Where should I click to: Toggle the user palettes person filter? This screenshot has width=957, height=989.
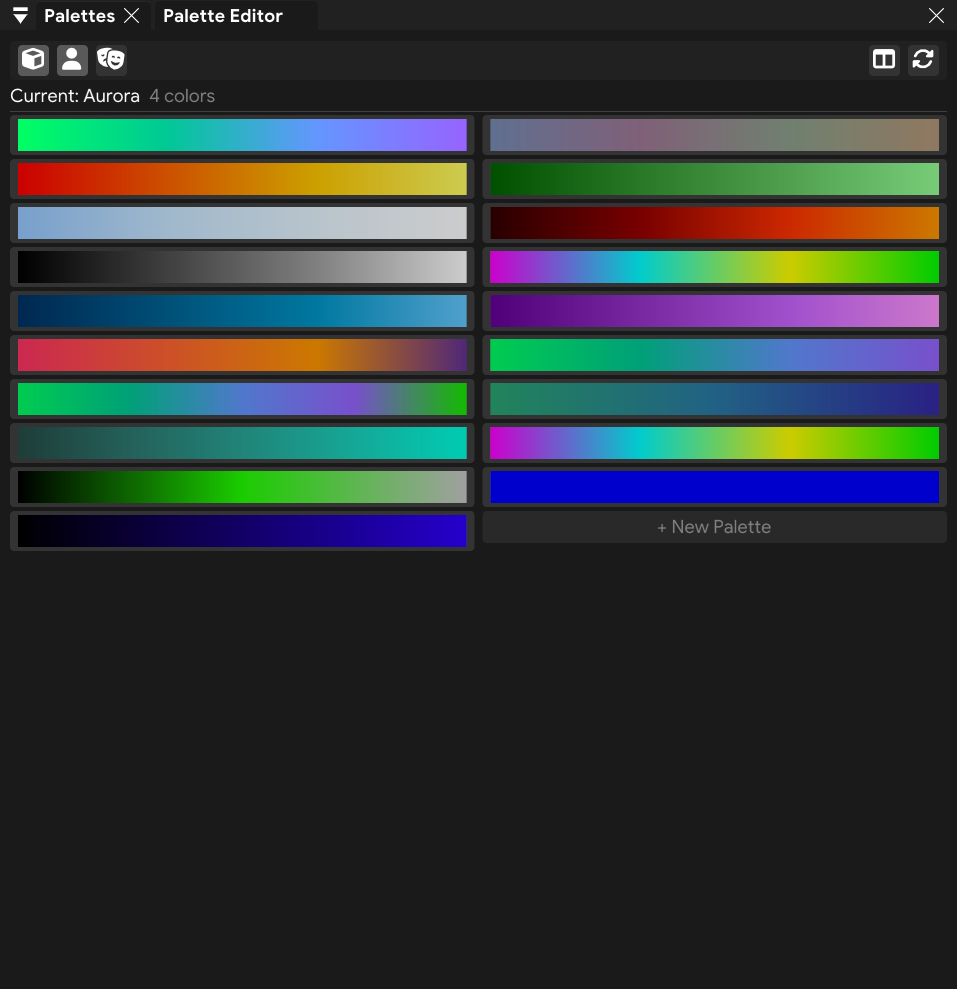72,60
